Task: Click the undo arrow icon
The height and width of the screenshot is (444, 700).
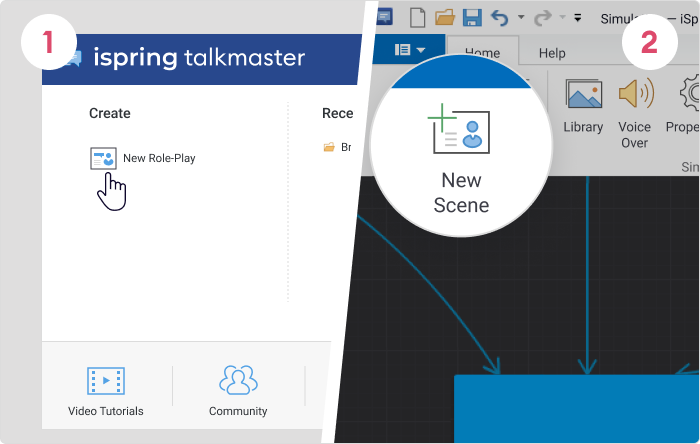Action: [500, 18]
